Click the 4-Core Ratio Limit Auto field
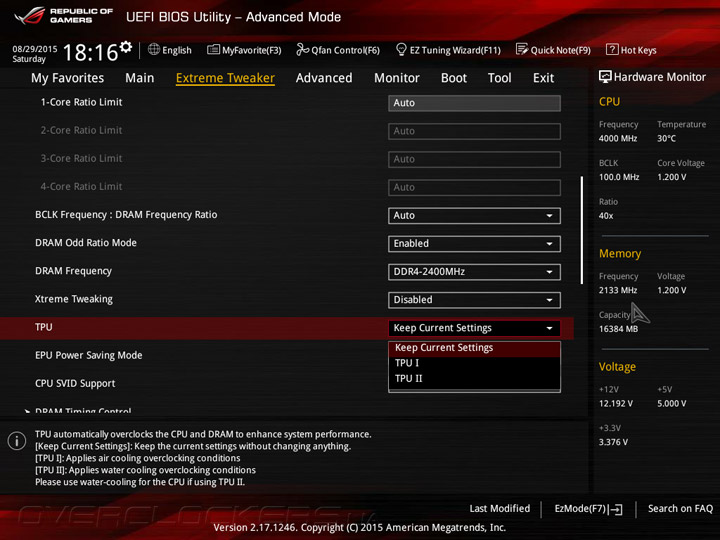Viewport: 720px width, 540px height. pos(474,187)
